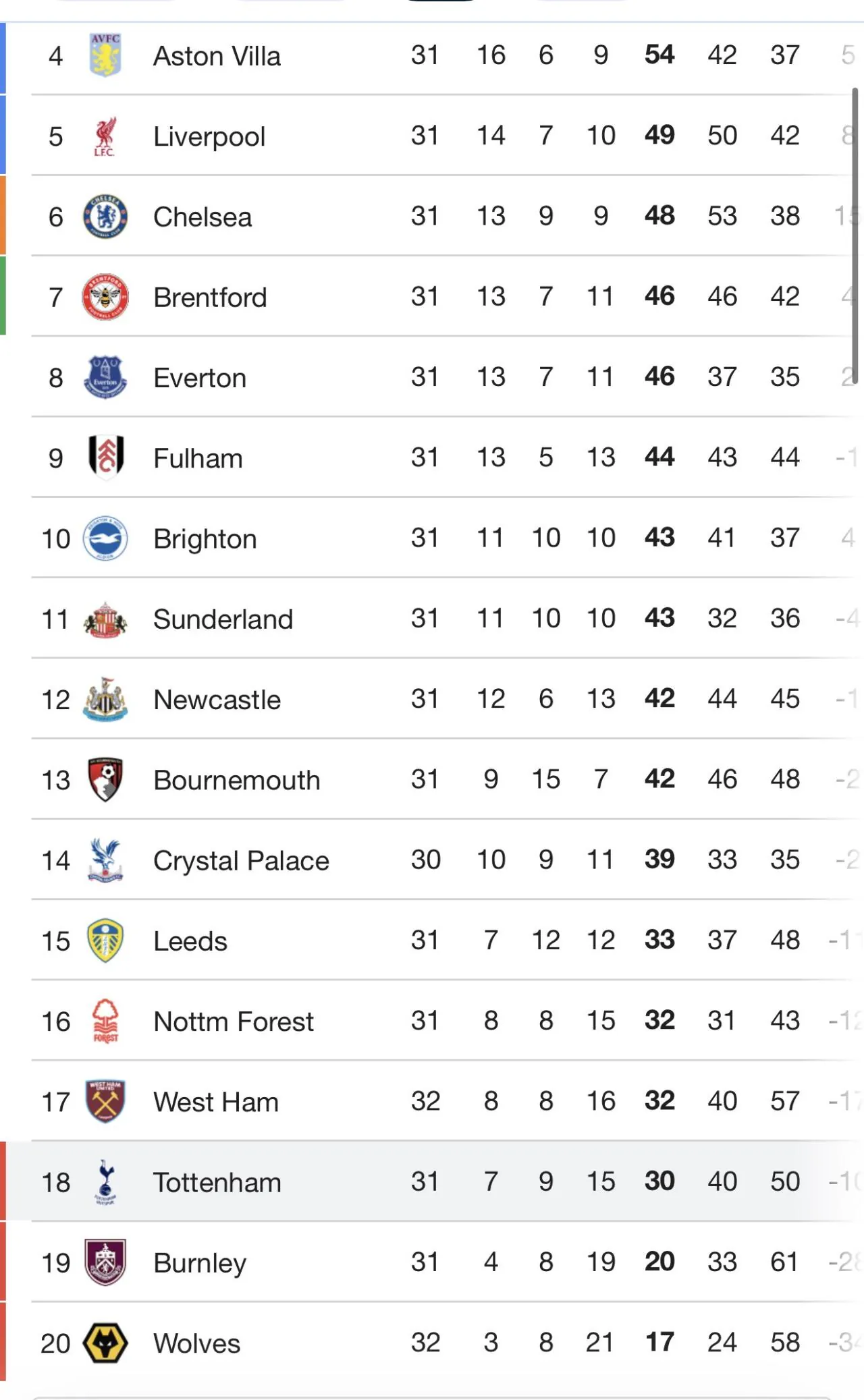The height and width of the screenshot is (1400, 864).
Task: Click the West Ham hammers crest
Action: pyautogui.click(x=105, y=1101)
